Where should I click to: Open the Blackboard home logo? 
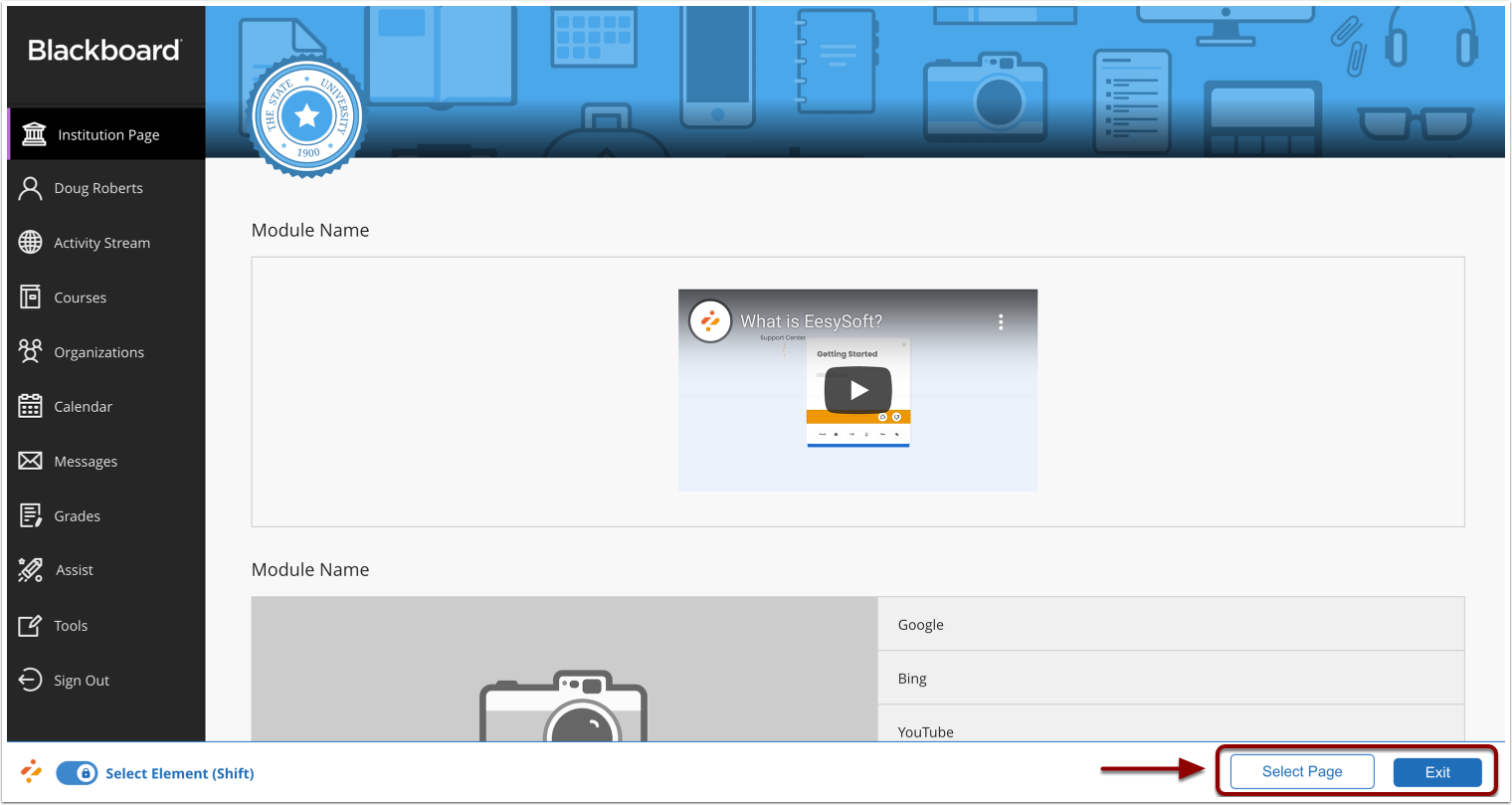[102, 50]
